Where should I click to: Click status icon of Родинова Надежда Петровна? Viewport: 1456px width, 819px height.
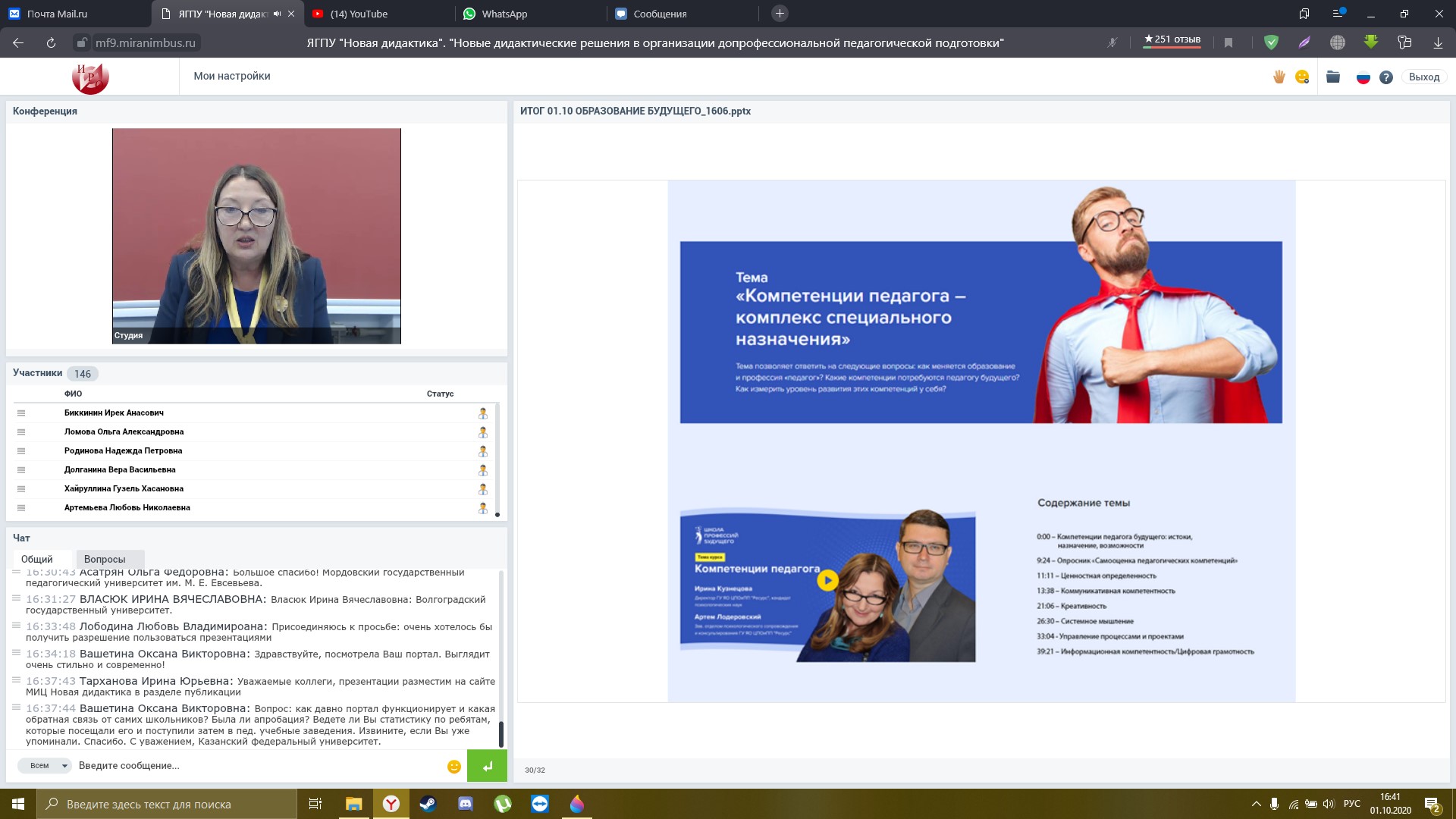click(x=482, y=451)
